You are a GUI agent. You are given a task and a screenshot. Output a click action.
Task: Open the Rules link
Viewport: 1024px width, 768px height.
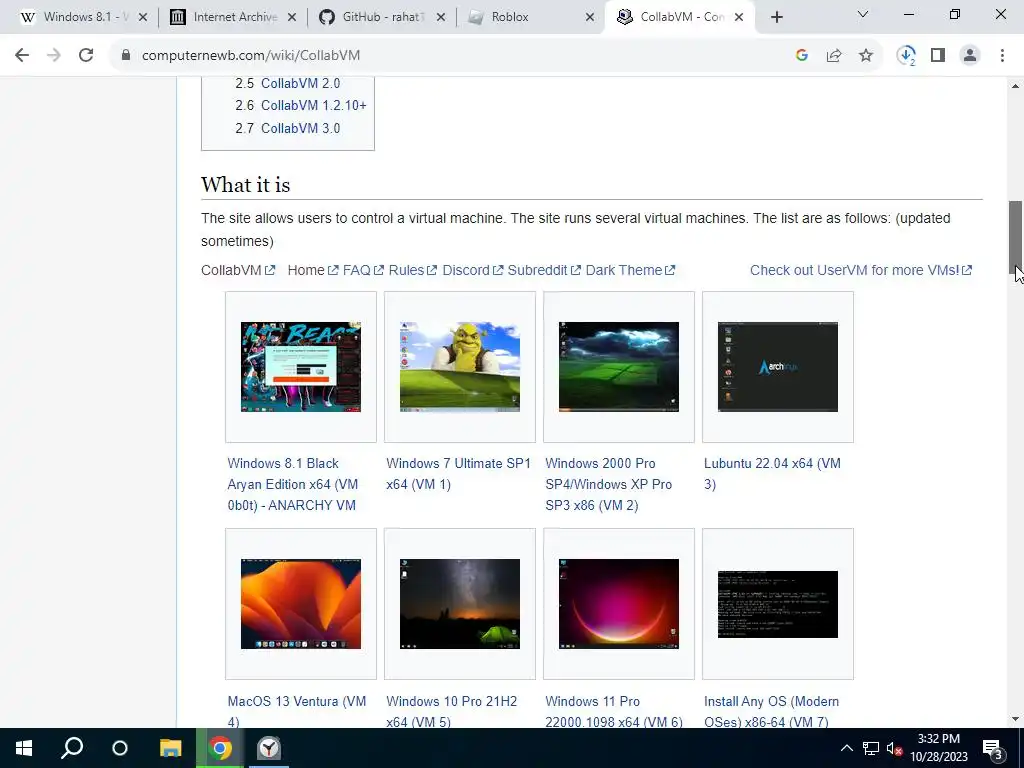click(412, 270)
